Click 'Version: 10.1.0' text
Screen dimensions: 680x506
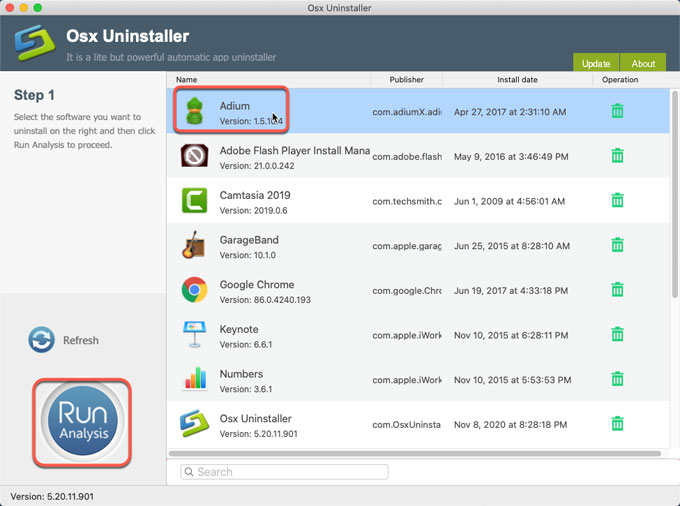click(x=248, y=255)
